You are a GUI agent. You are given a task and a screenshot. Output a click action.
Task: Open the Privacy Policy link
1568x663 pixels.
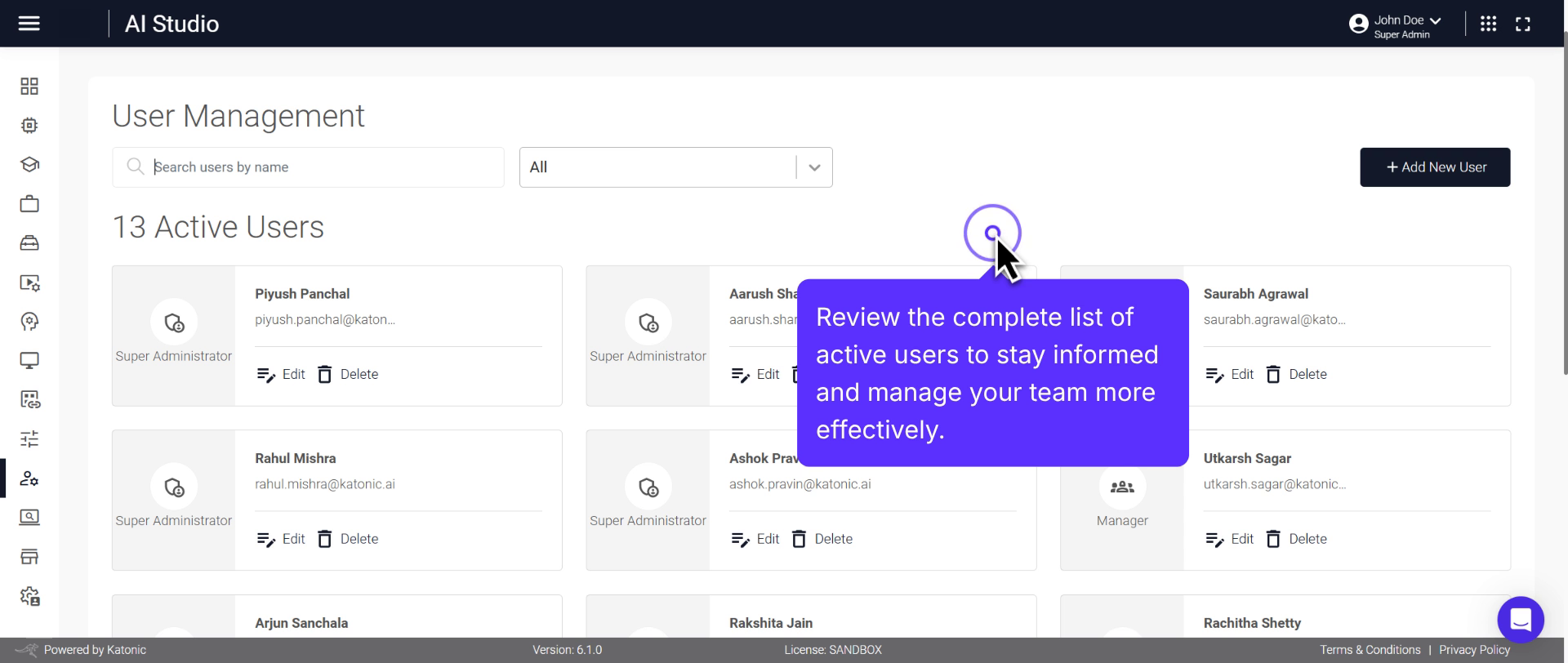click(x=1474, y=650)
